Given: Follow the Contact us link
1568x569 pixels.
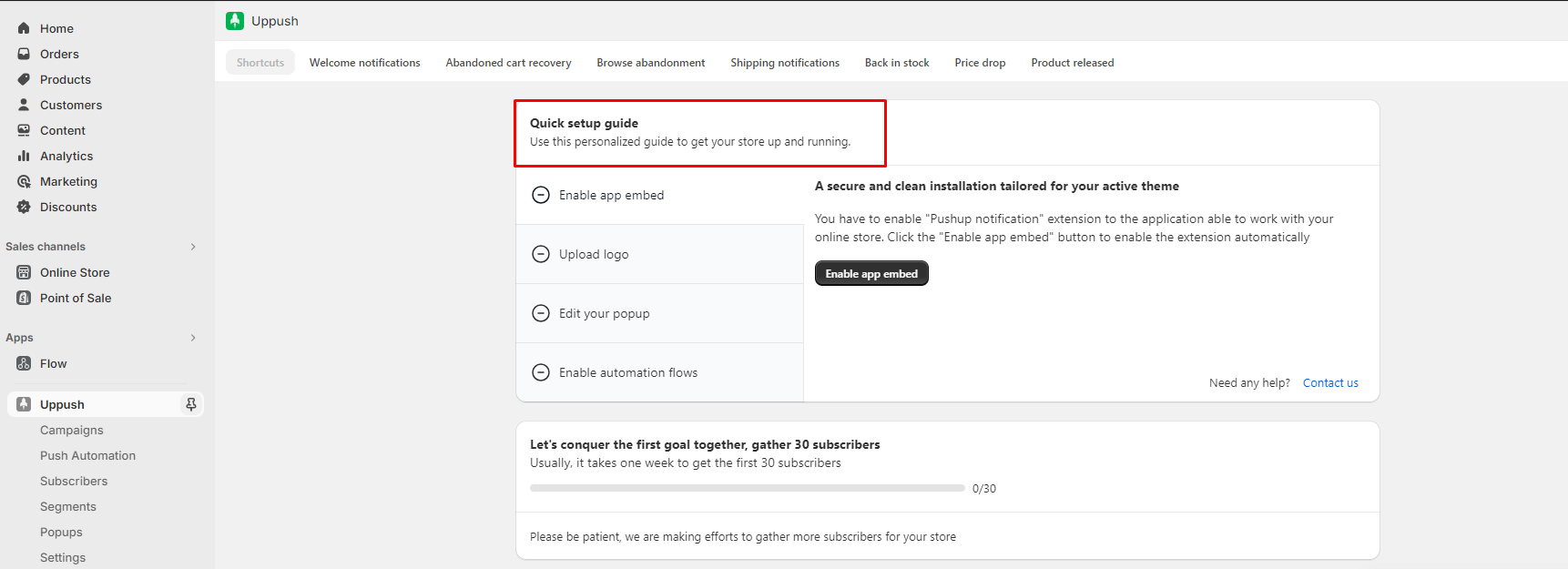Looking at the screenshot, I should [1330, 383].
